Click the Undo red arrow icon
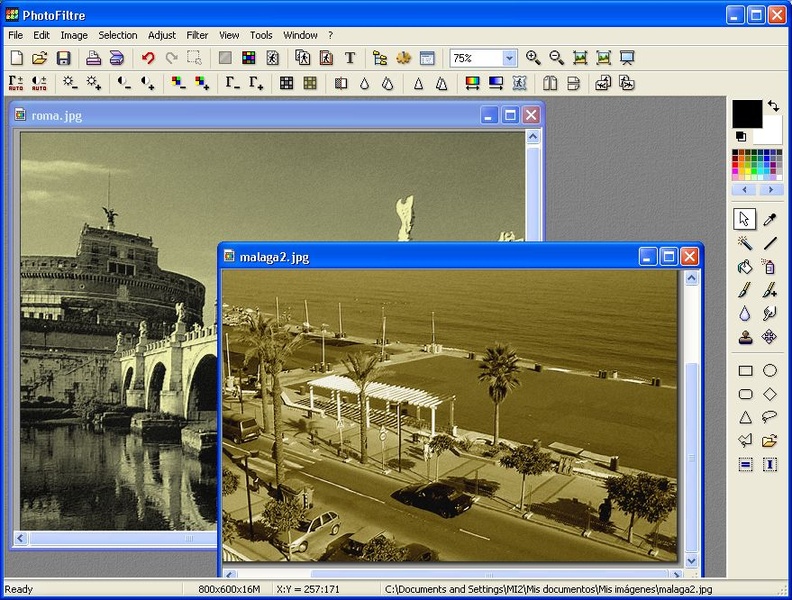 point(148,58)
